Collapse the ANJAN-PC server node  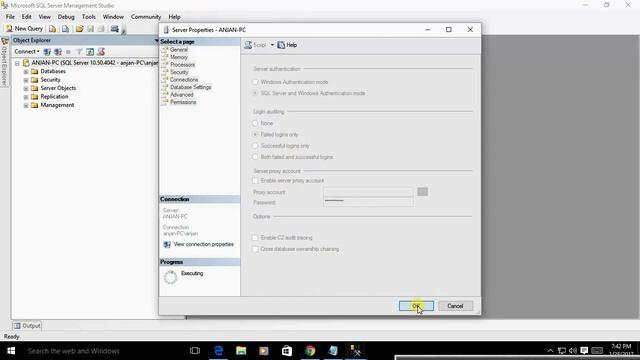[x=17, y=63]
